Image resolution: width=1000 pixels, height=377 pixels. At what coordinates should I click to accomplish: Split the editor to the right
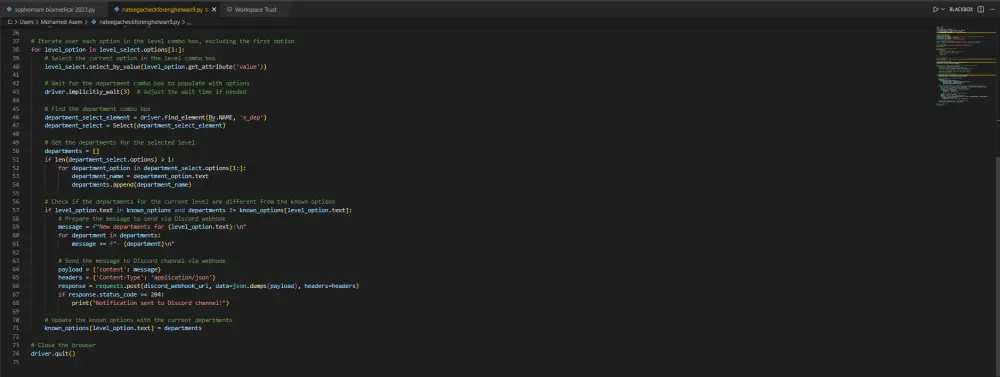coord(980,10)
